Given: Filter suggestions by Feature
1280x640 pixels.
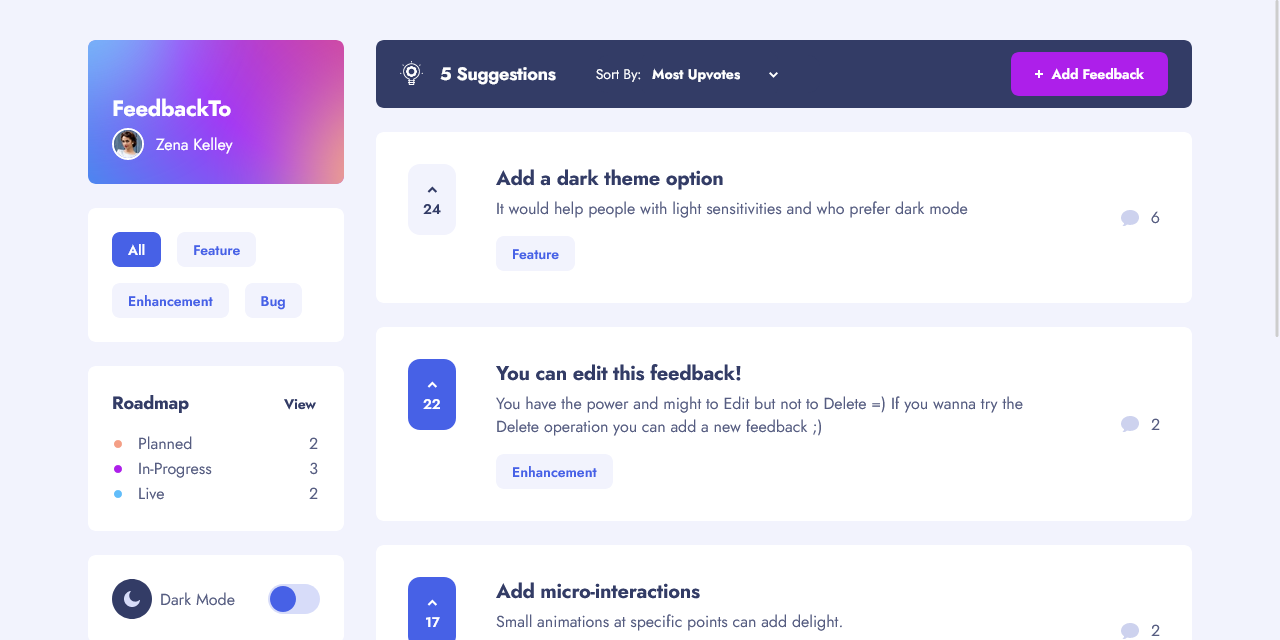Looking at the screenshot, I should pos(216,249).
